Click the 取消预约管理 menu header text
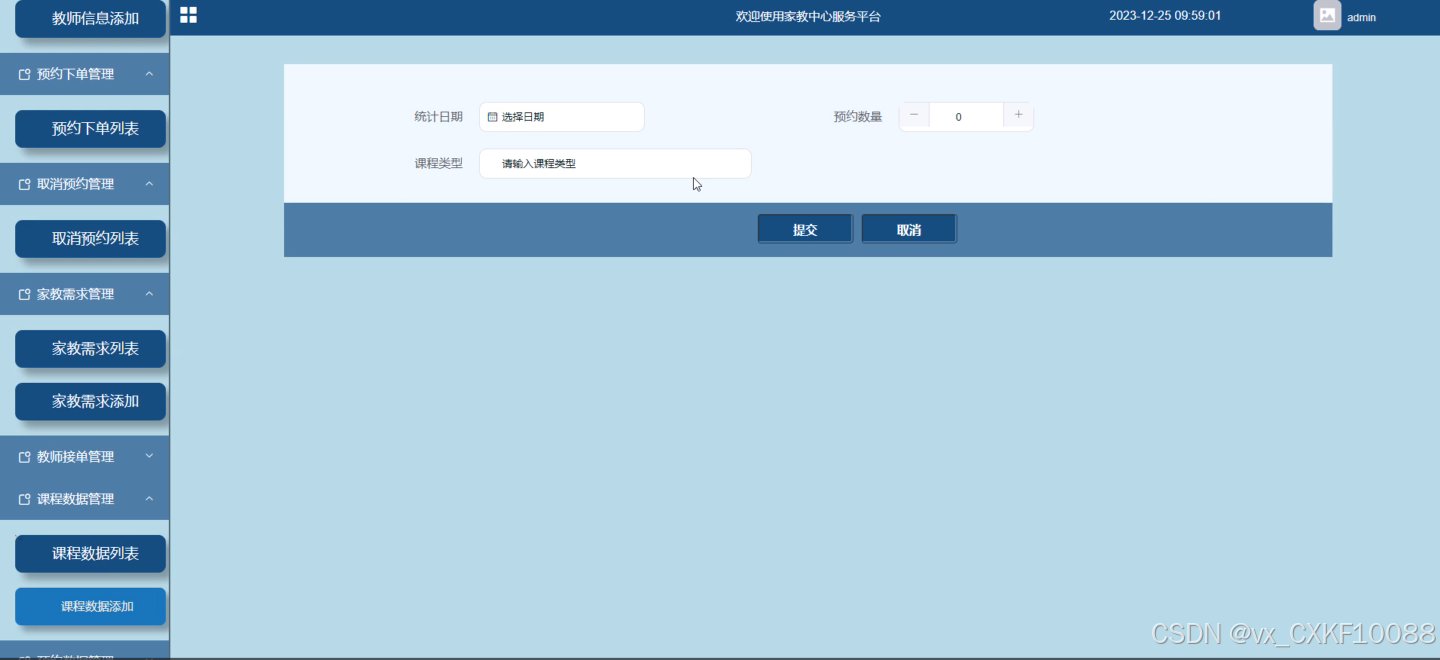1440x660 pixels. (x=75, y=184)
